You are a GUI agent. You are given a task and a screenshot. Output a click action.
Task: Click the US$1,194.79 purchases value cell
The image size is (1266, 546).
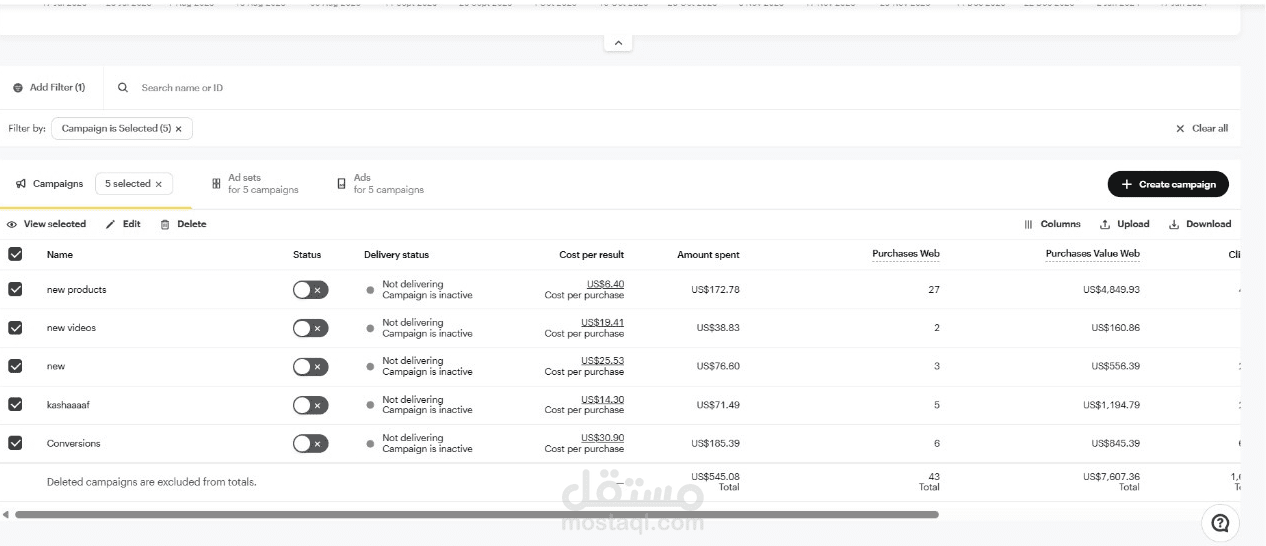tap(1111, 405)
